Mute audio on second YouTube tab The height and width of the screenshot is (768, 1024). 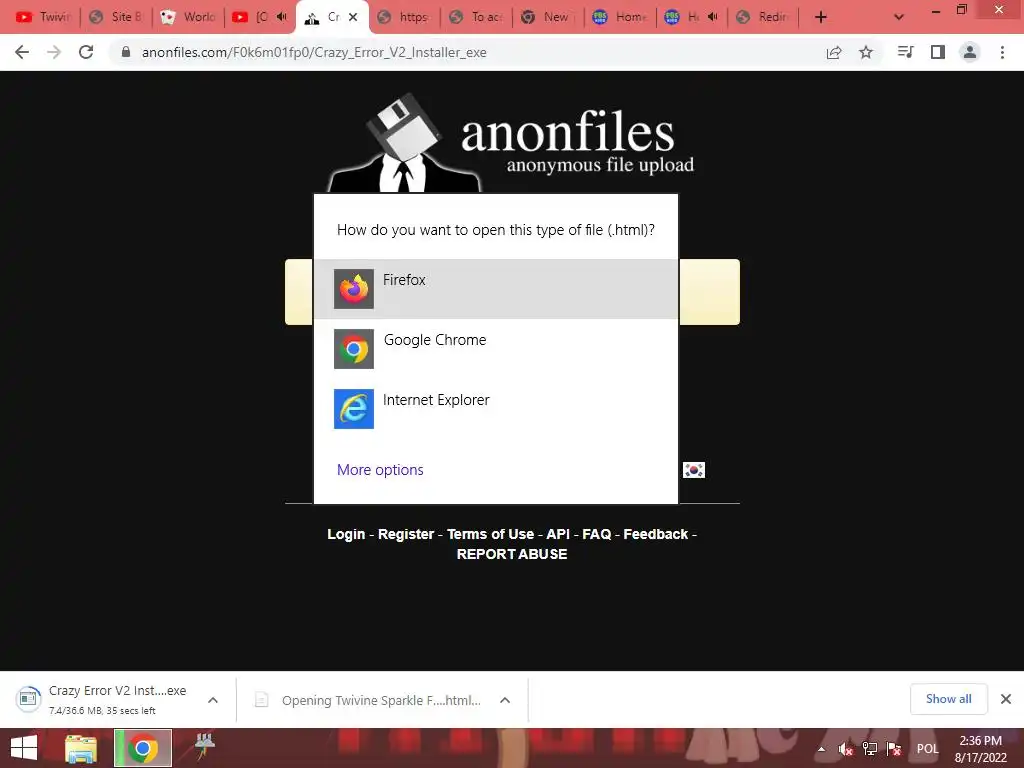[x=281, y=17]
